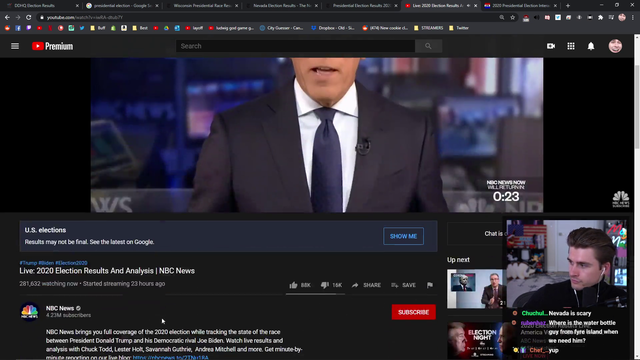Open the NBC News channel avatar

click(29, 311)
